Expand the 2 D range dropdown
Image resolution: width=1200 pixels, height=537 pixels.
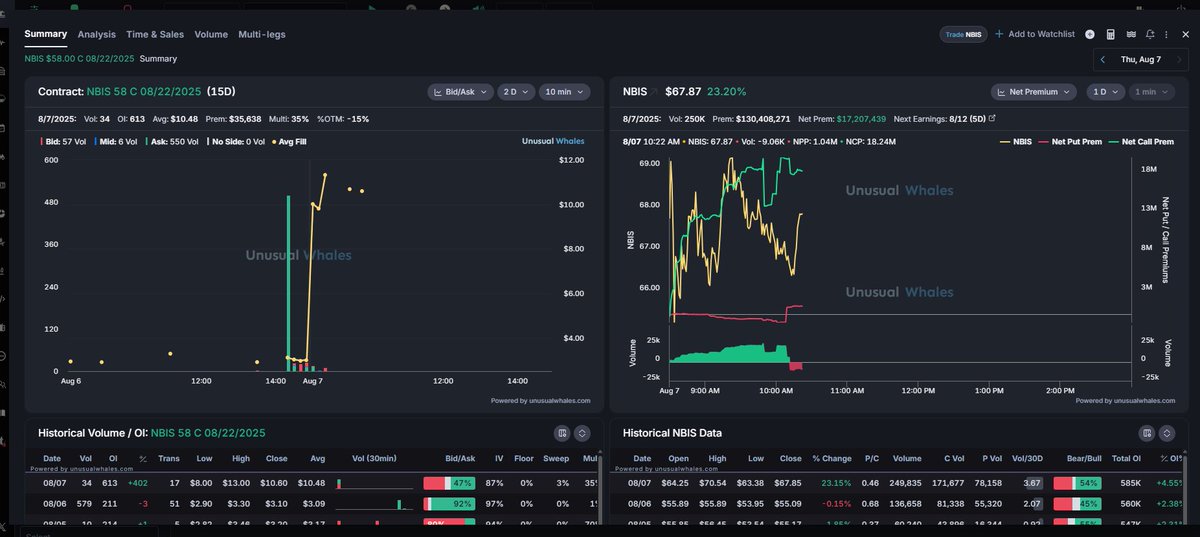pos(515,92)
